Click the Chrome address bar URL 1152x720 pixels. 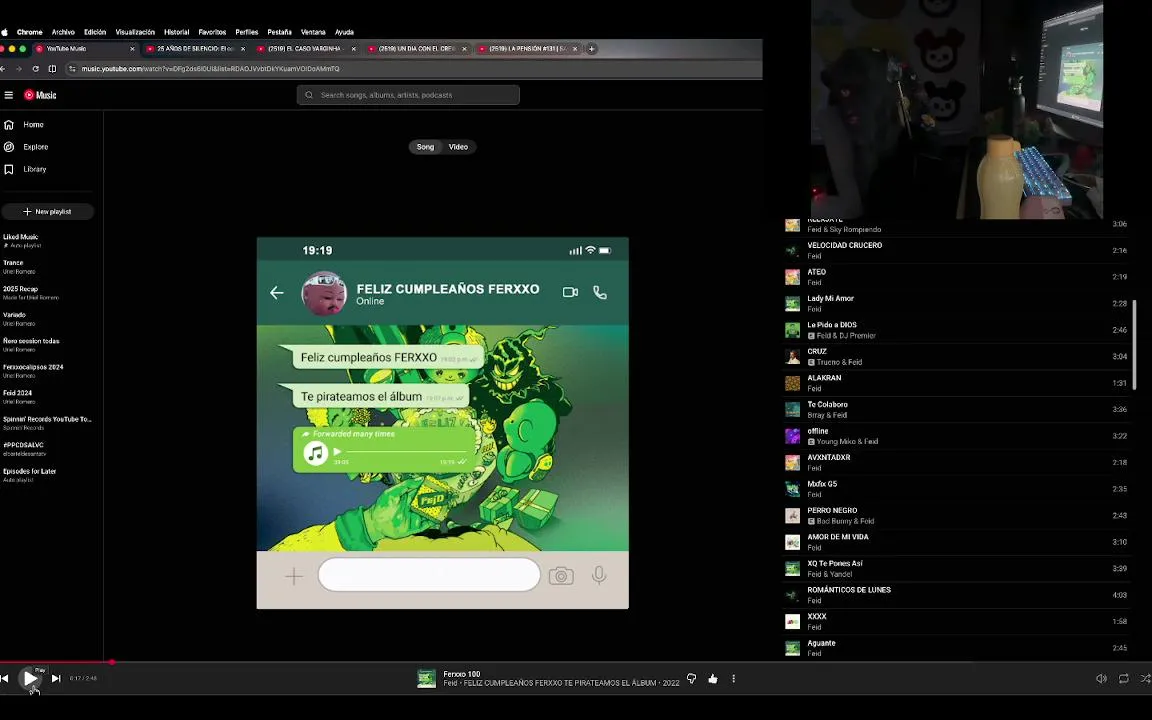click(x=210, y=68)
